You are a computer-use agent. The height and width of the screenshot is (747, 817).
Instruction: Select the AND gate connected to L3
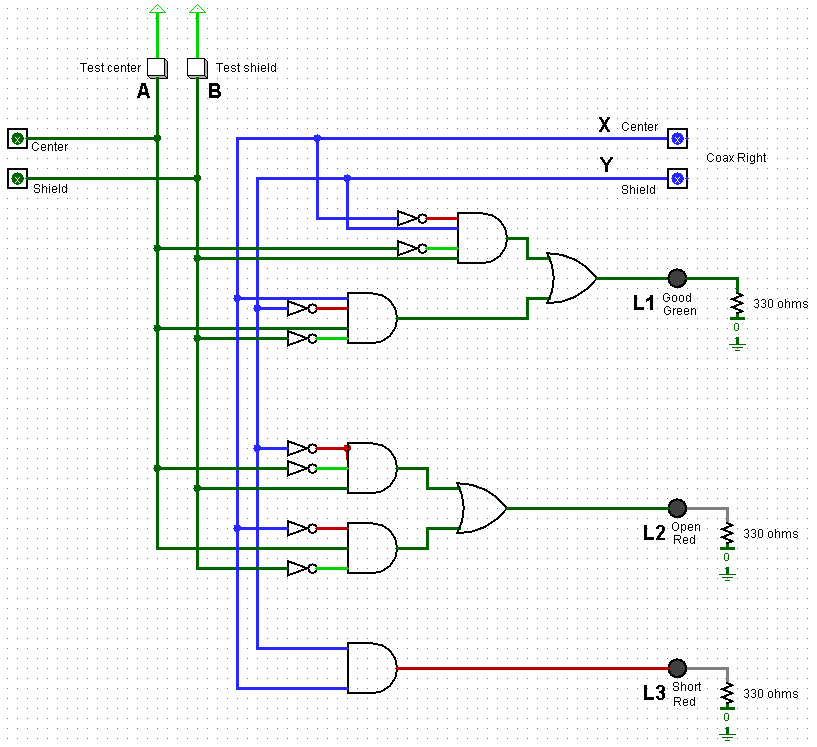coord(370,667)
